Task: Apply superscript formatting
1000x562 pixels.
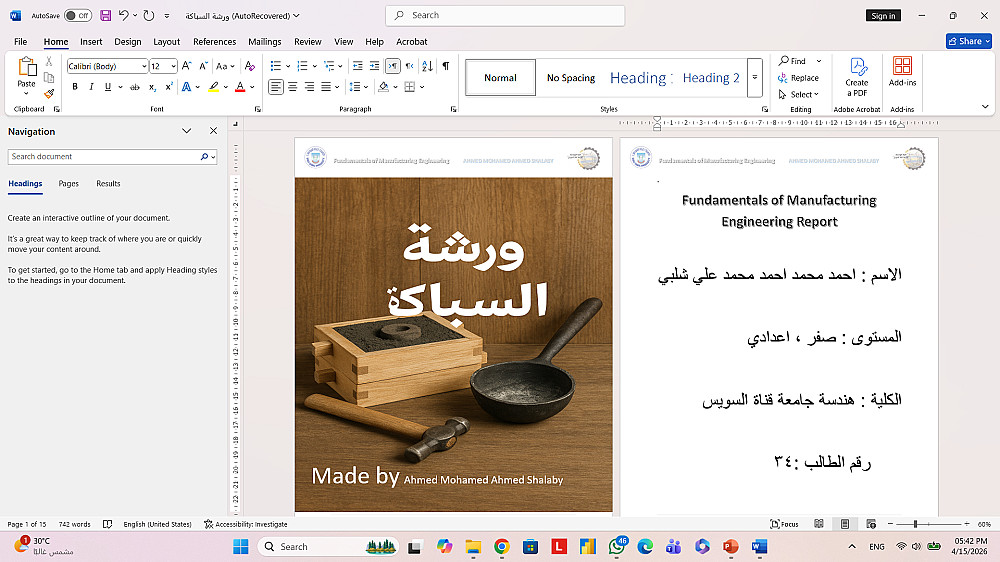Action: pos(169,87)
